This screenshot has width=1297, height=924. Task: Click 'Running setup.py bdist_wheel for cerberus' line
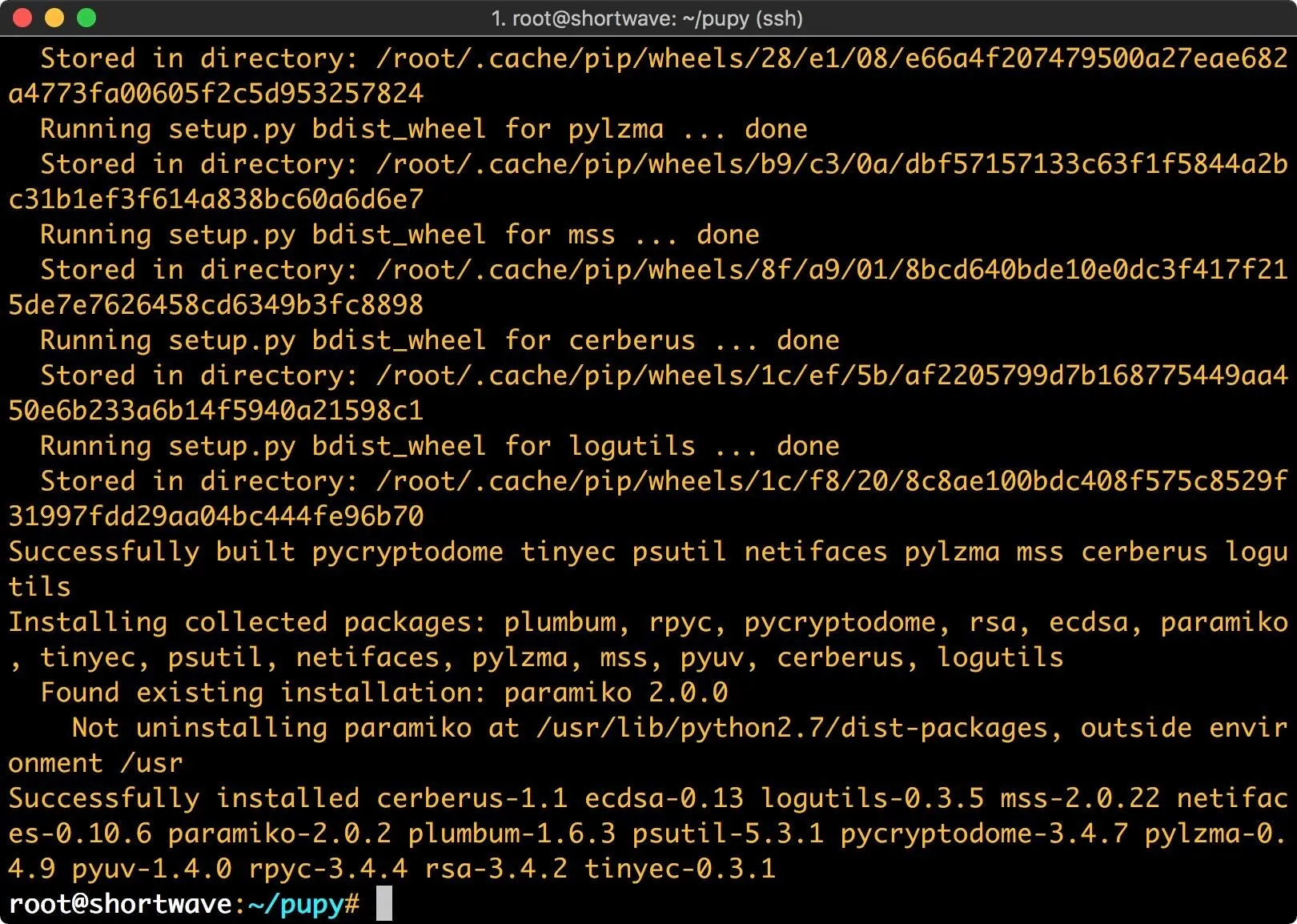440,340
